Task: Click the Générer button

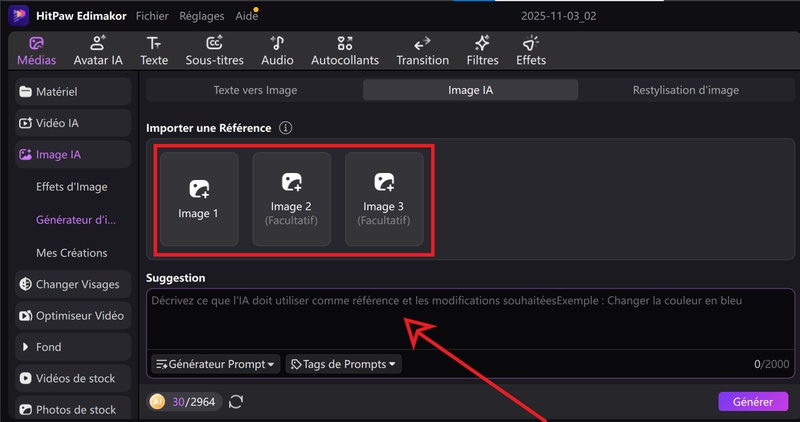Action: coord(753,402)
